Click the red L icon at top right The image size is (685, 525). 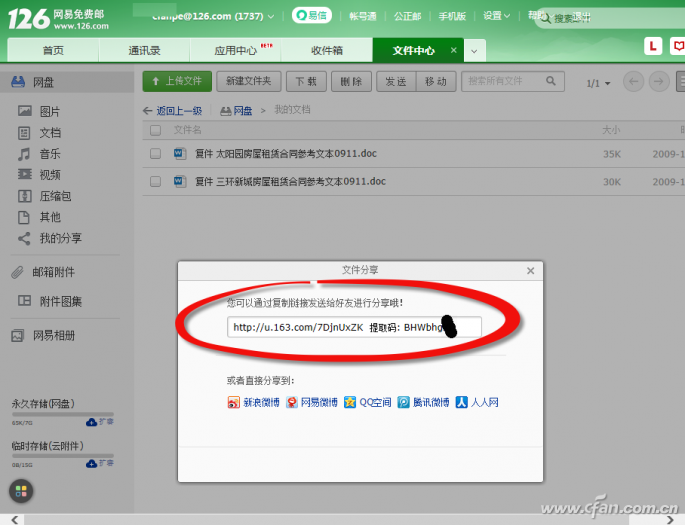coord(653,46)
